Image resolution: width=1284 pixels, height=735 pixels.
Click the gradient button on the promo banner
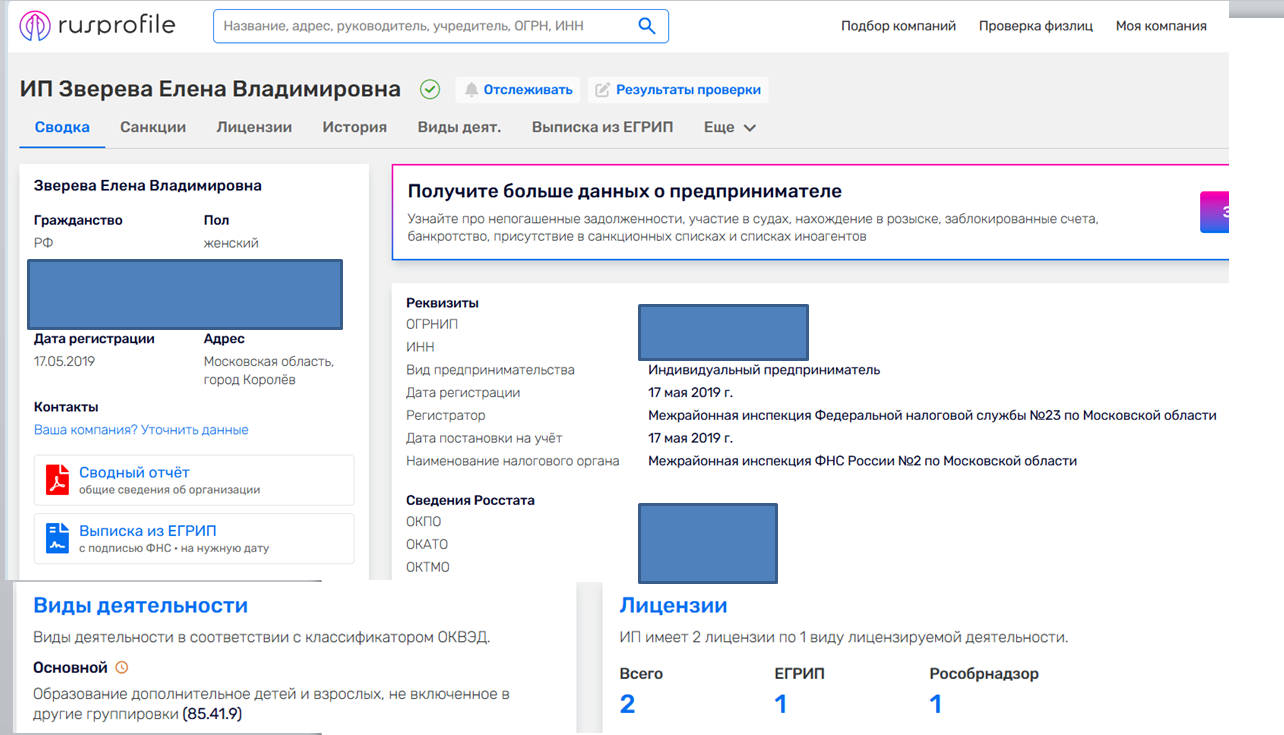1214,212
